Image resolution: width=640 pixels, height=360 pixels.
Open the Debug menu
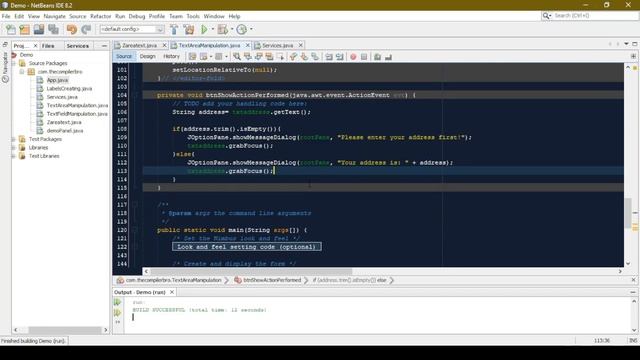tap(137, 16)
